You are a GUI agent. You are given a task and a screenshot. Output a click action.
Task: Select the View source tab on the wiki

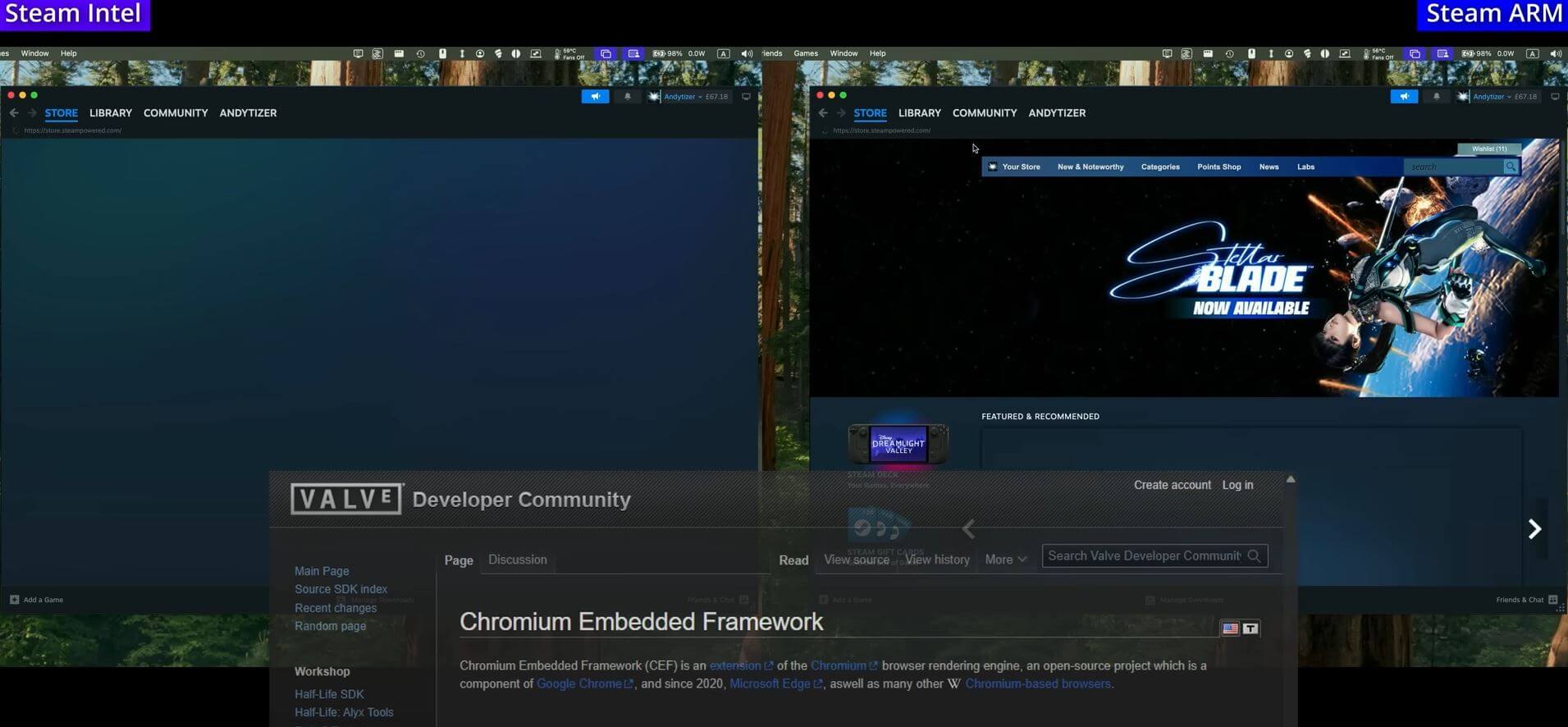point(856,560)
